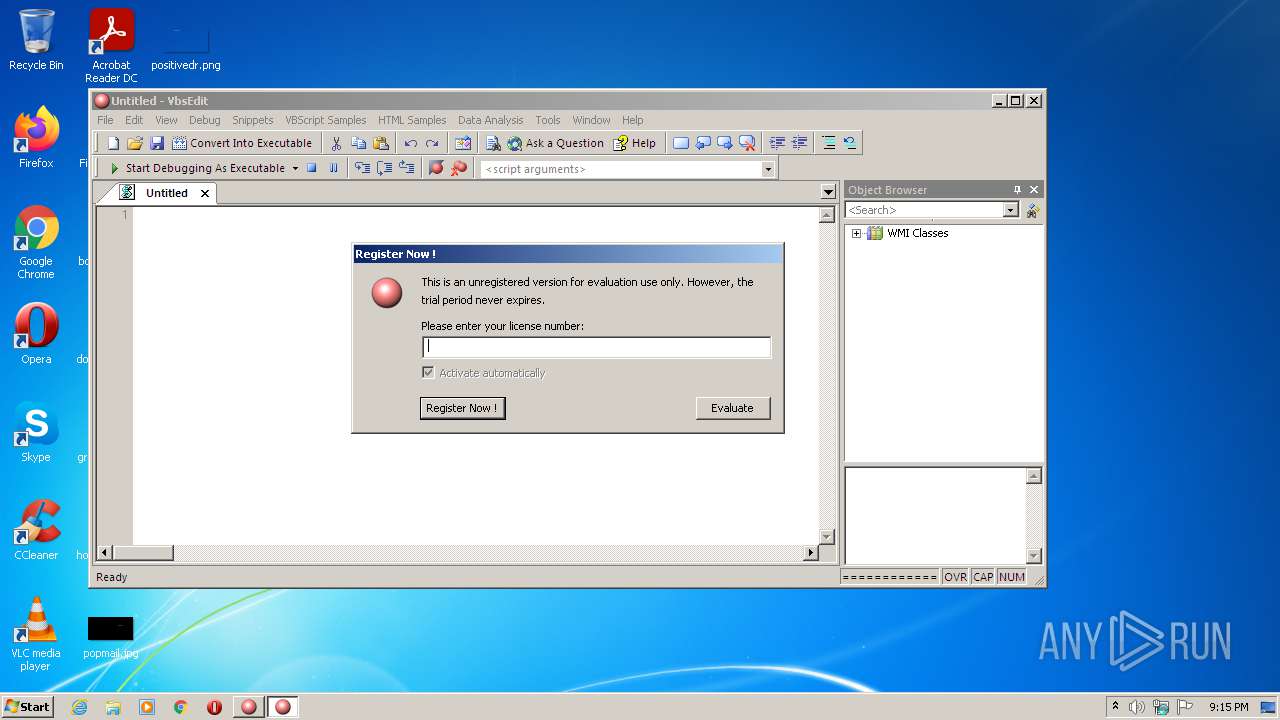Stop debugging with the square icon
Image resolution: width=1280 pixels, height=720 pixels.
pos(312,168)
